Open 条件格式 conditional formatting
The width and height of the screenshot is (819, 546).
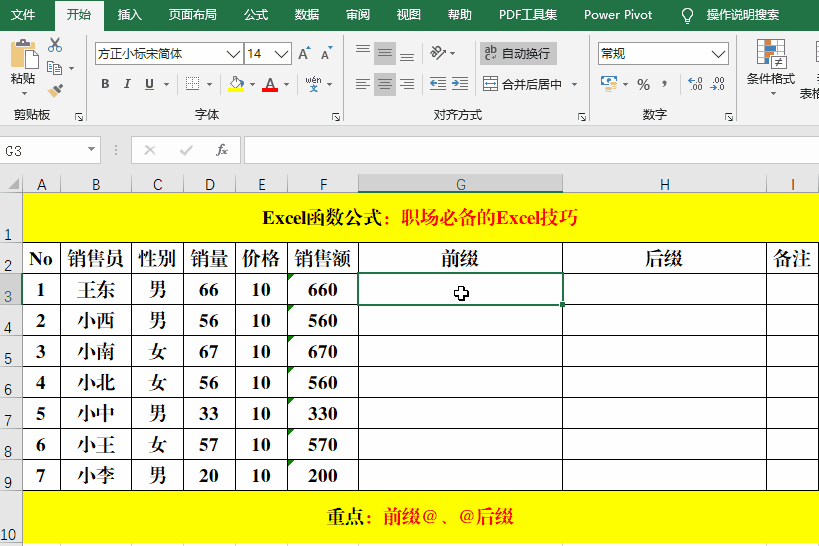coord(771,67)
